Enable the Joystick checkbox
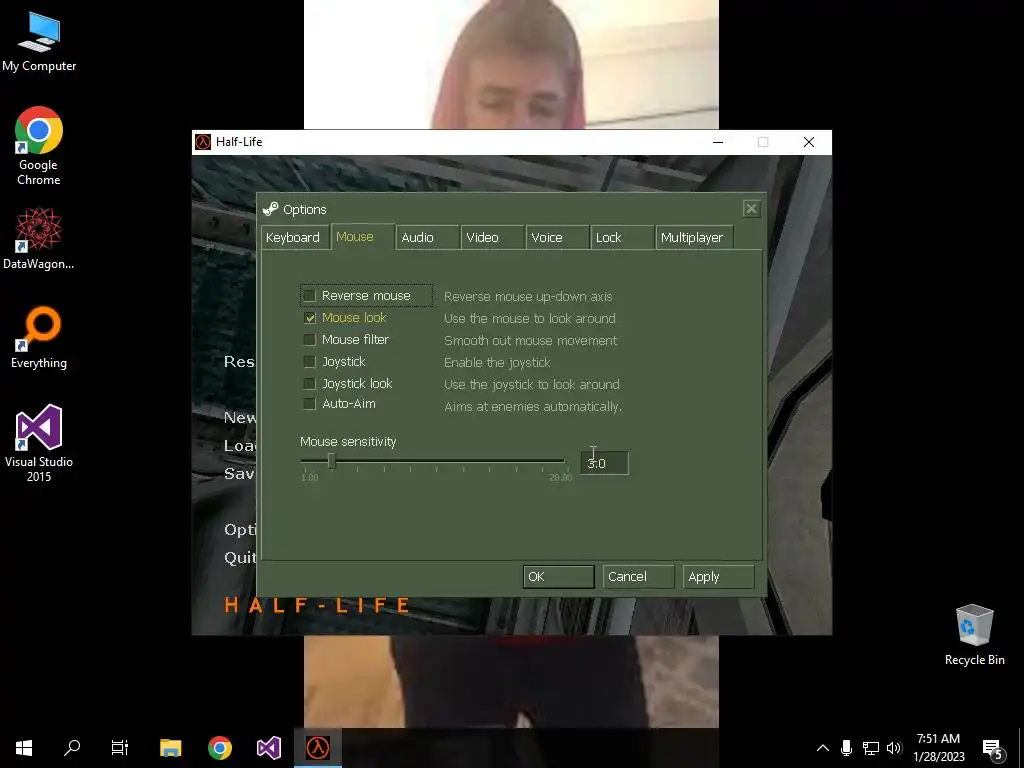This screenshot has height=768, width=1024. (310, 362)
